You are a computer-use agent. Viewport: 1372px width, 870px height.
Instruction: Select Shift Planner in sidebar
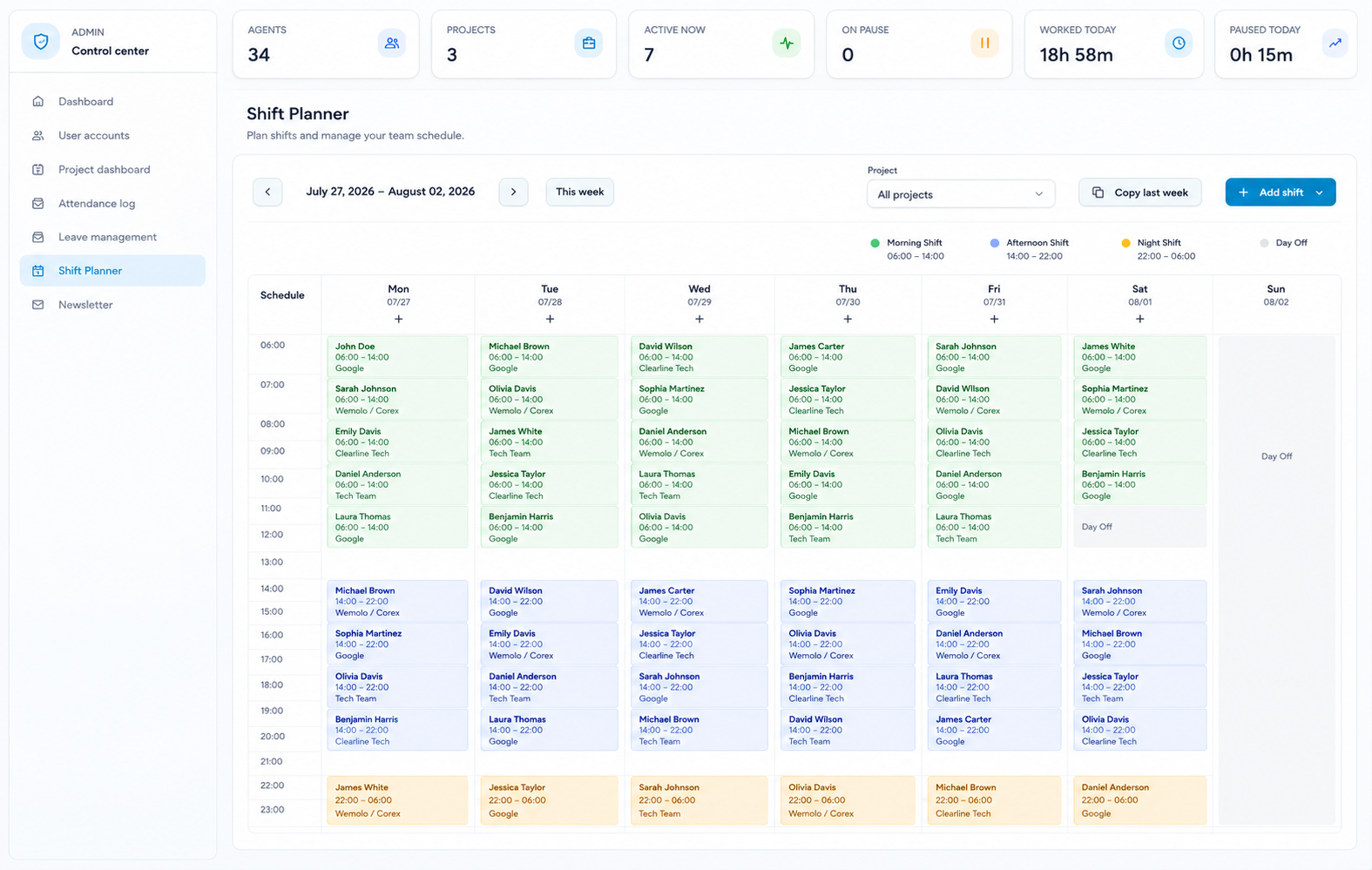click(x=112, y=271)
